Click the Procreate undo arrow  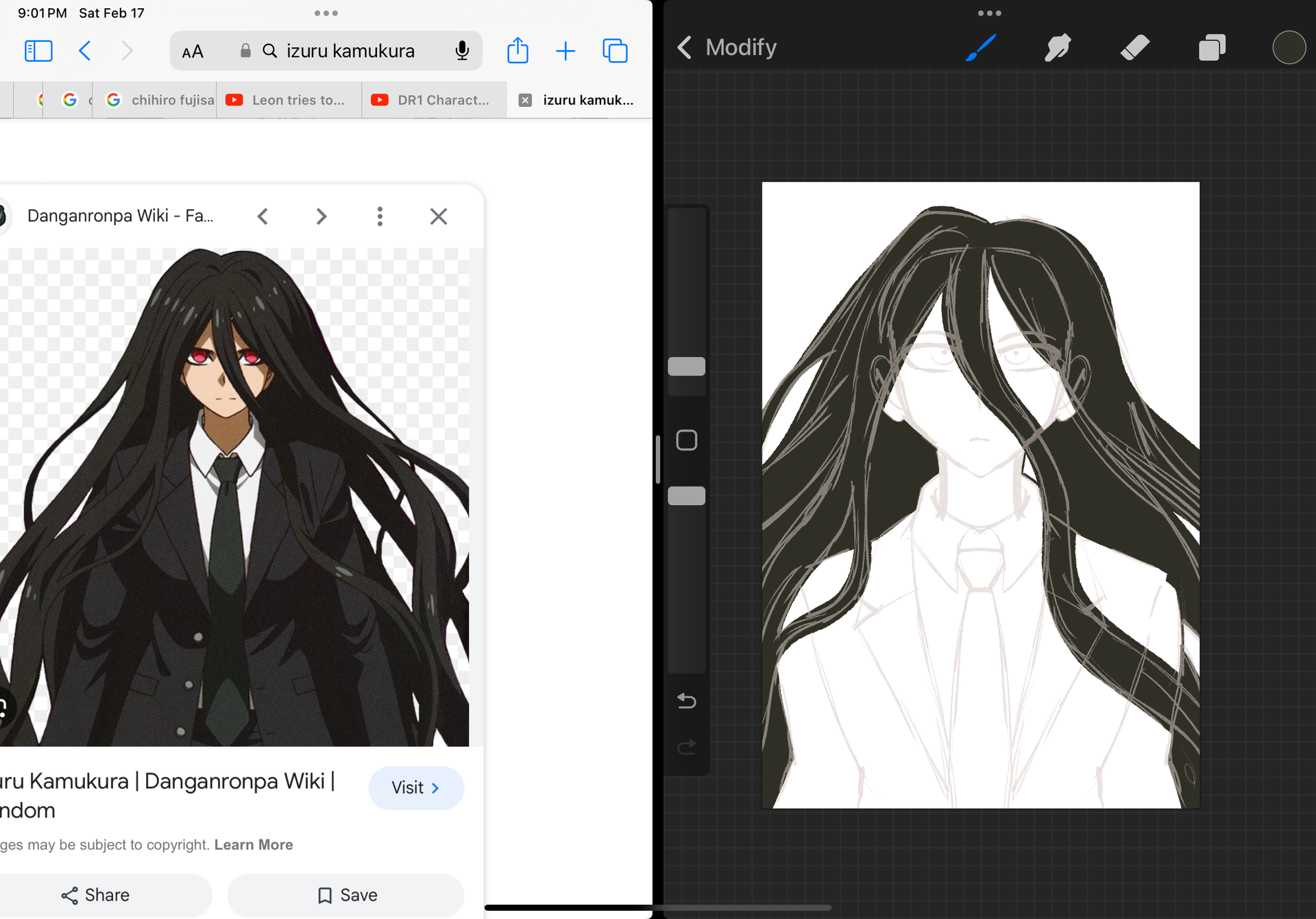[x=687, y=701]
